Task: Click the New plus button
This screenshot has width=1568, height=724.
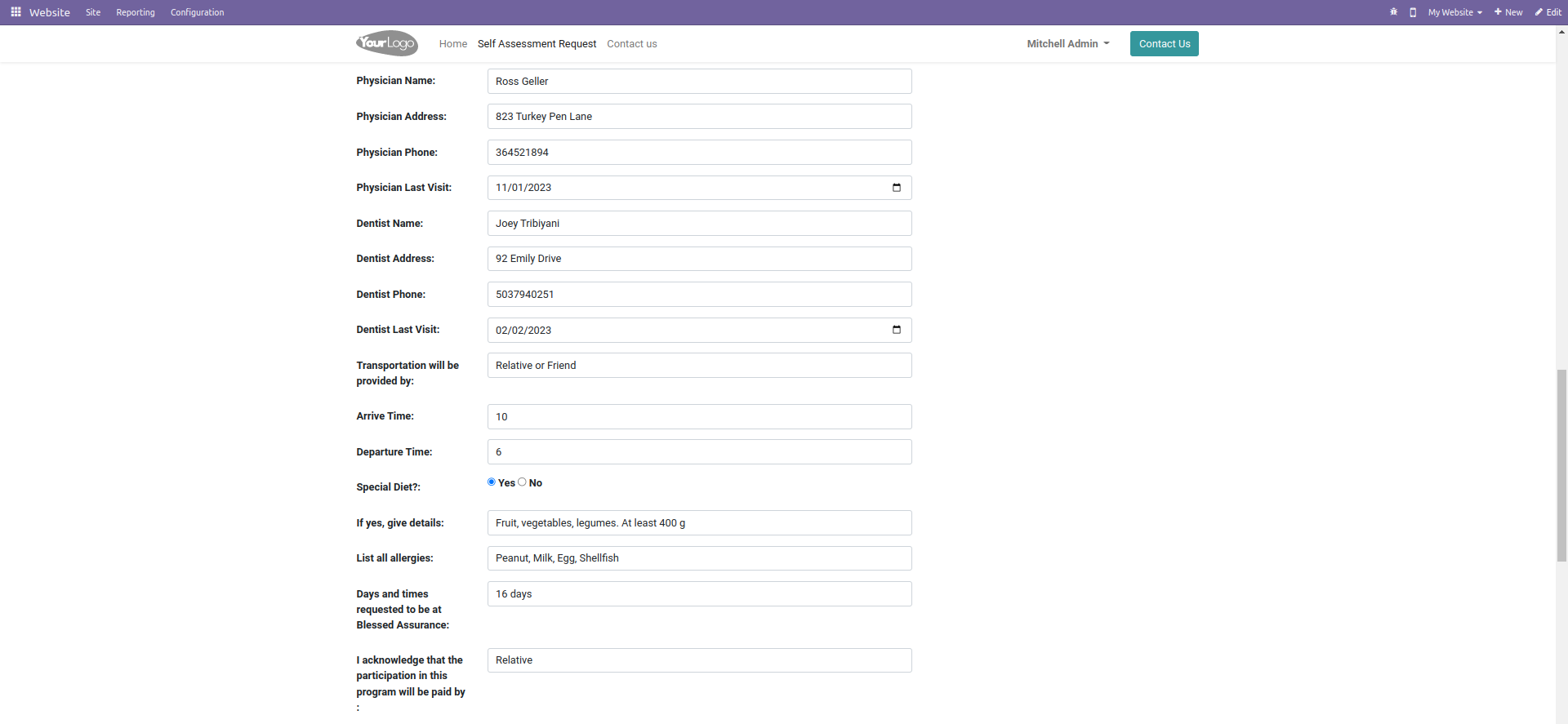Action: pyautogui.click(x=1508, y=12)
